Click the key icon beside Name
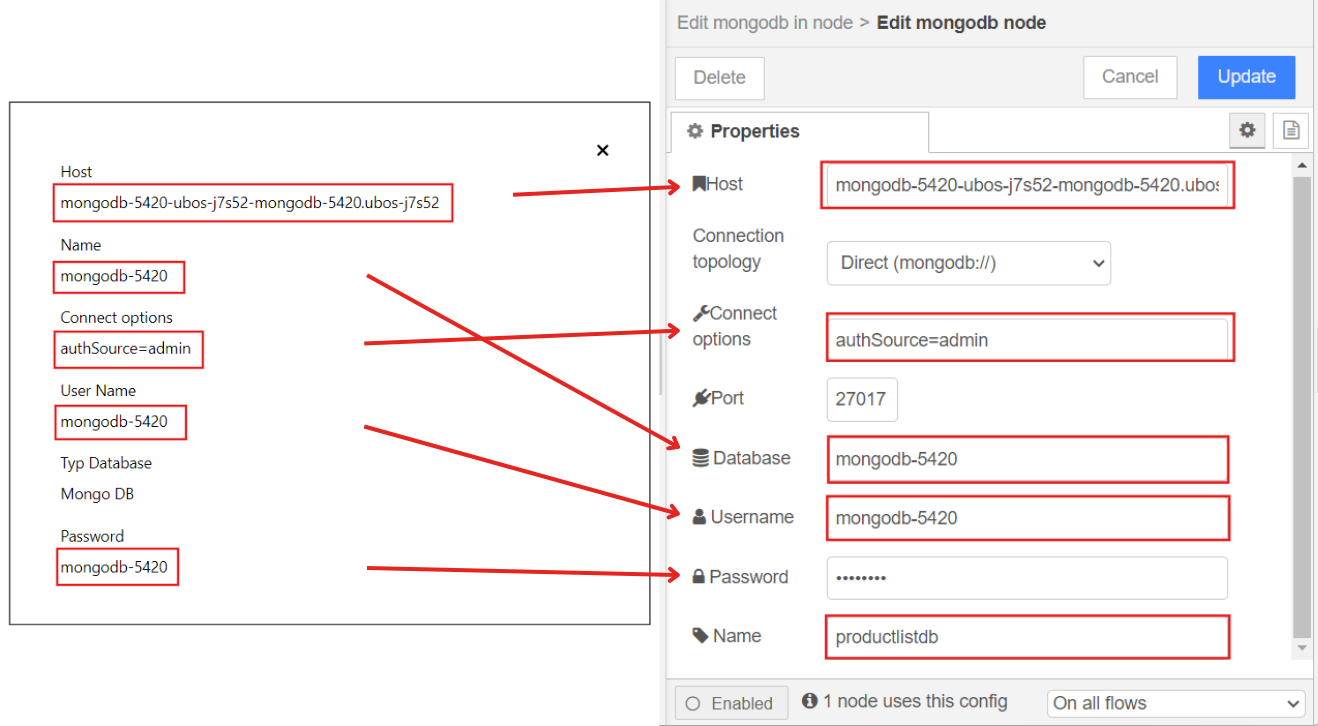The image size is (1318, 726). click(x=699, y=635)
